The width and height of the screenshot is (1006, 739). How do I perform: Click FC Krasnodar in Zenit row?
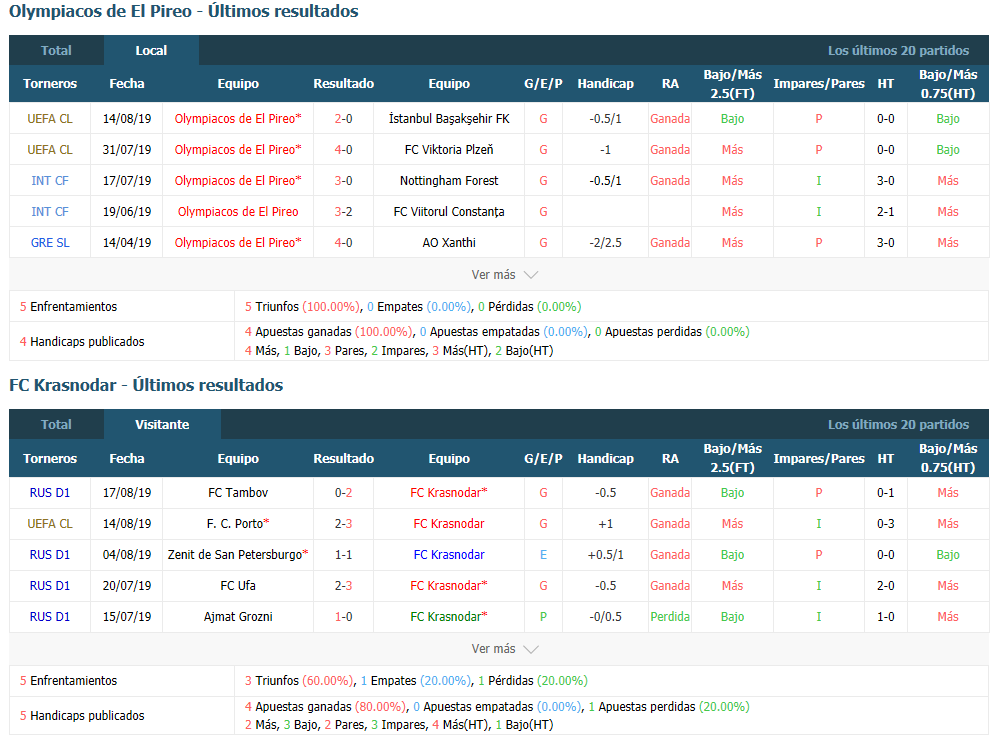[x=449, y=555]
